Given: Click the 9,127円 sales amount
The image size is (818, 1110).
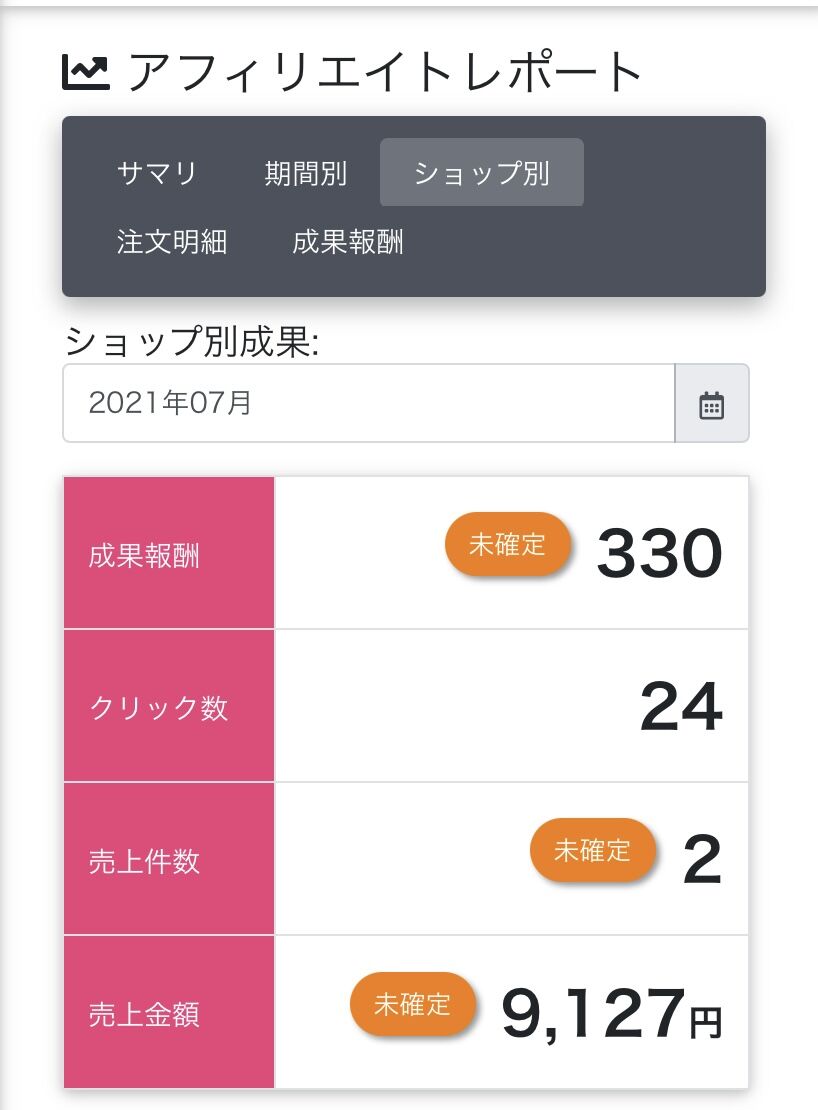Looking at the screenshot, I should pyautogui.click(x=610, y=1013).
